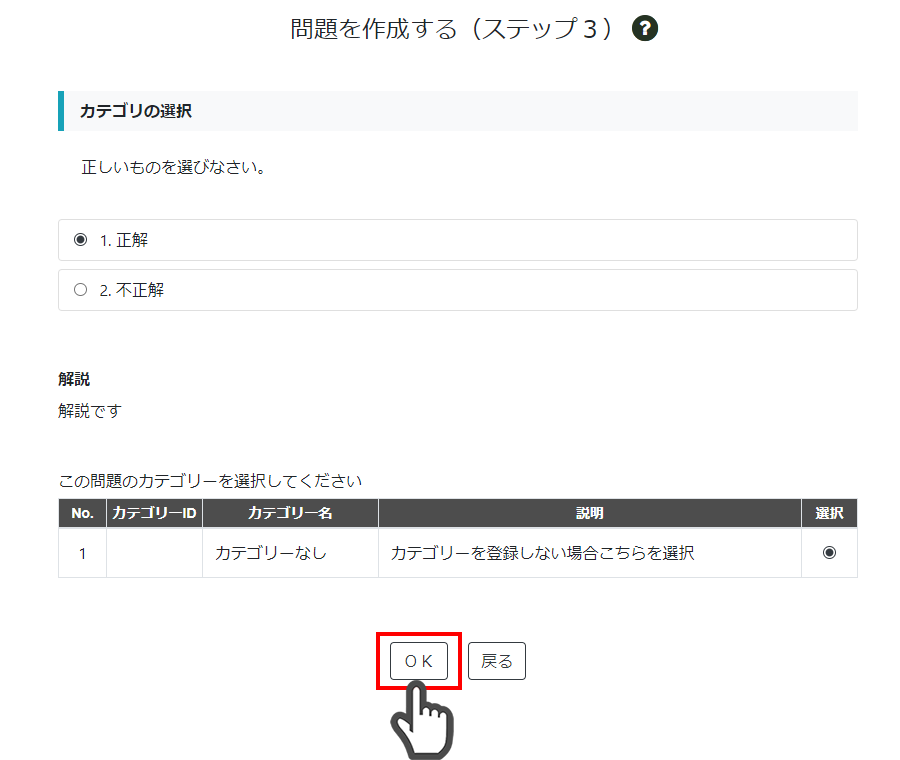Click the カテゴリーID column header
Image resolution: width=900 pixels, height=760 pixels.
point(154,513)
